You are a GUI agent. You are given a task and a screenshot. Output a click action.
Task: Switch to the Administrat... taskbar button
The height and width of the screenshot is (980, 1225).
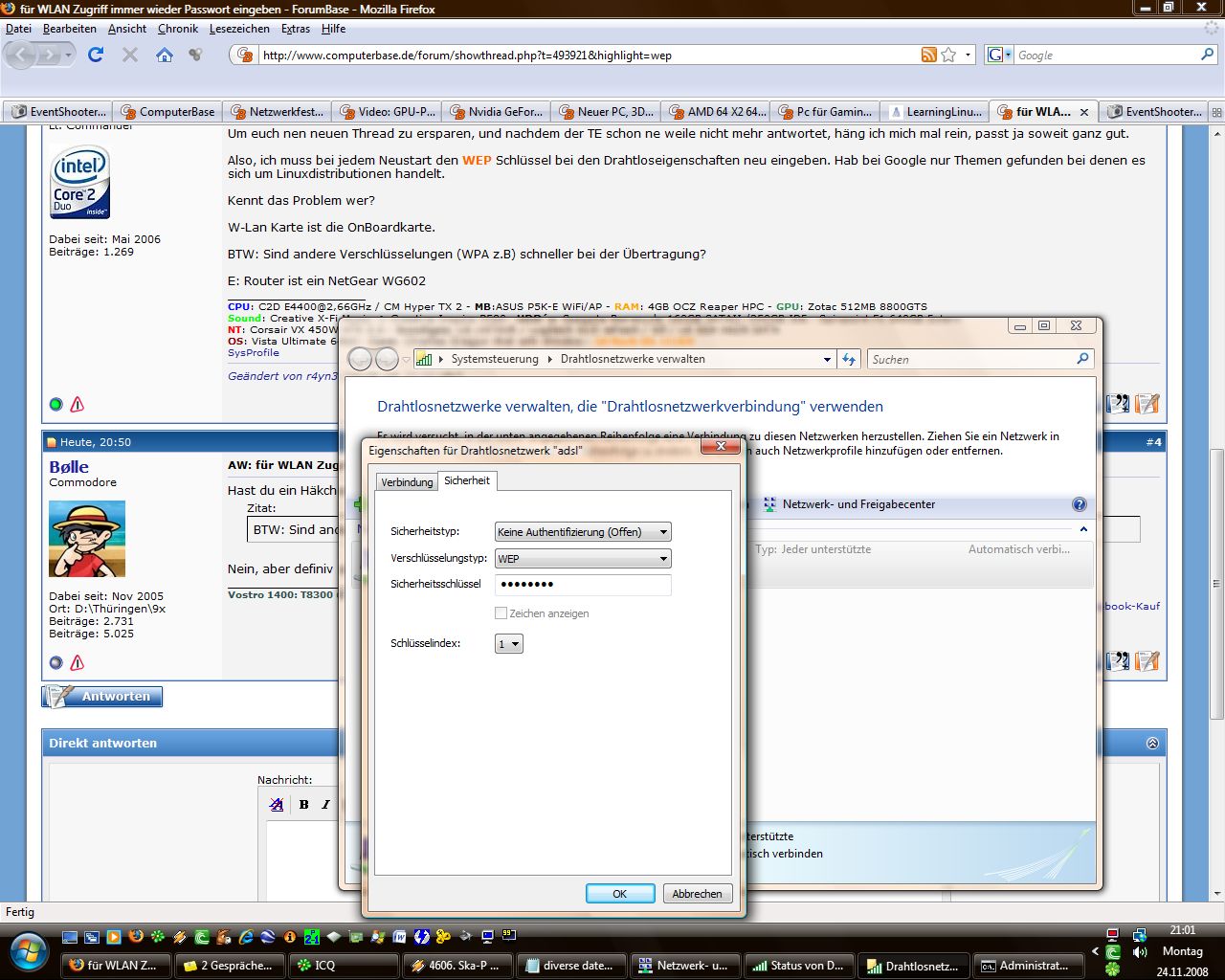[x=1028, y=966]
